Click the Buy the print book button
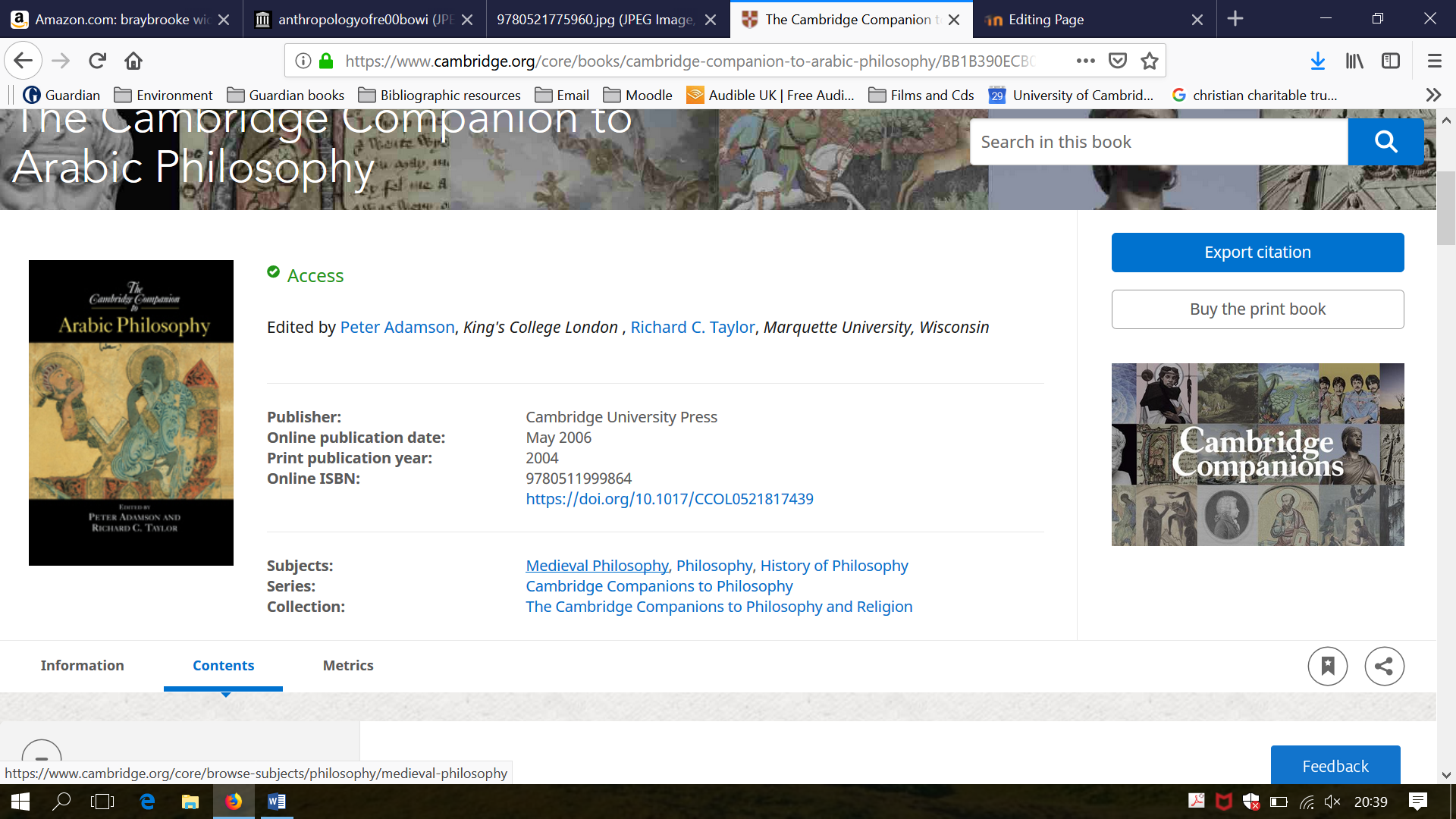Viewport: 1456px width, 819px height. pyautogui.click(x=1257, y=309)
